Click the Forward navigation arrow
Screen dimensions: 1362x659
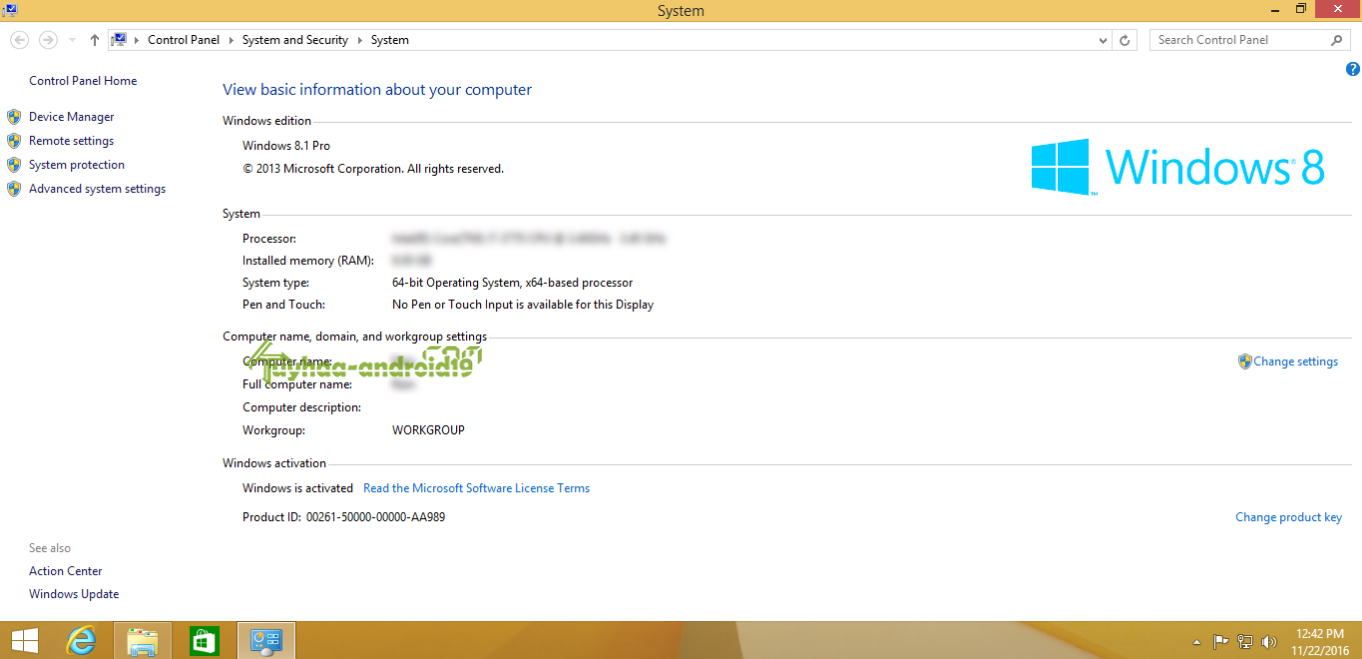point(47,40)
